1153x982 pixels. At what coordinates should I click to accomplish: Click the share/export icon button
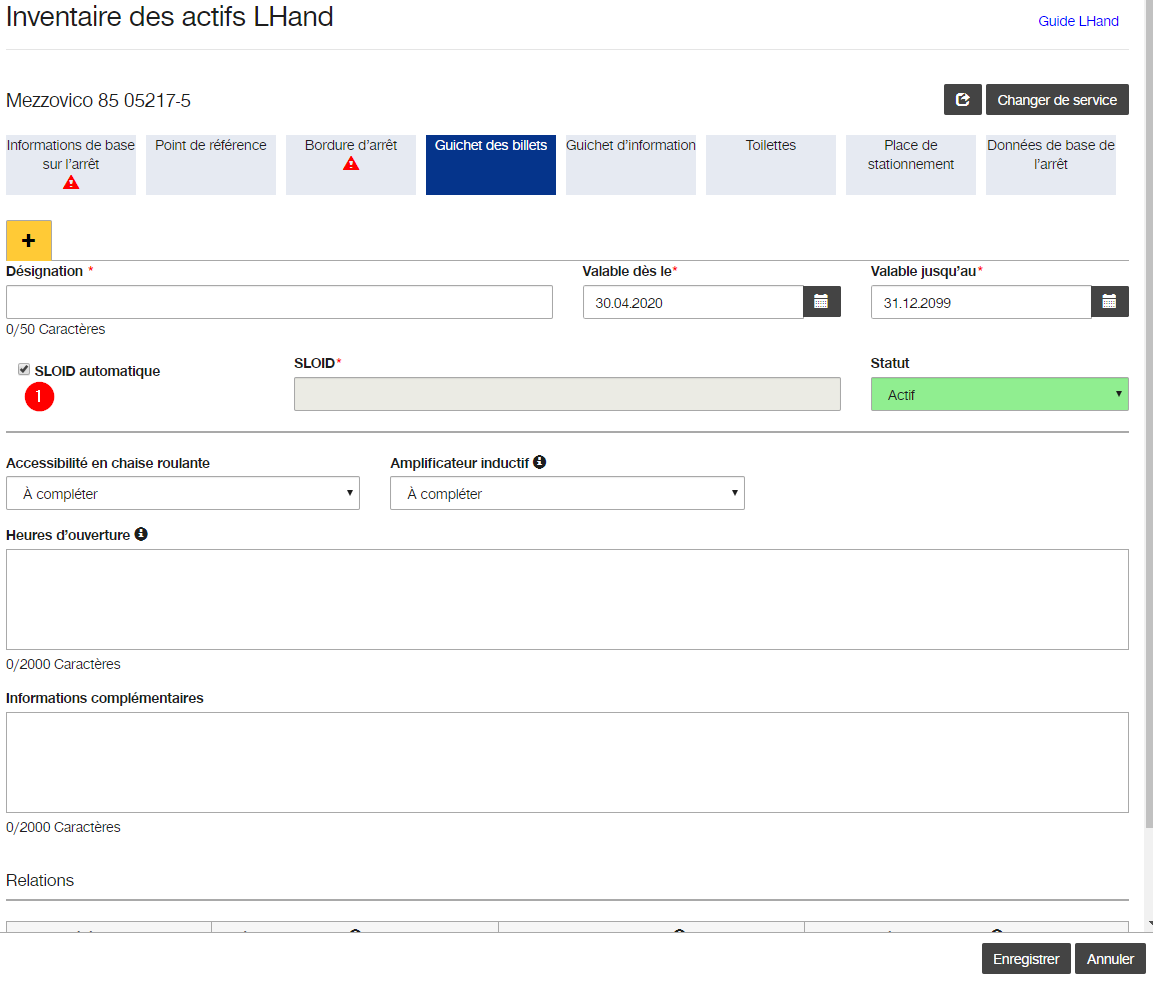click(963, 100)
